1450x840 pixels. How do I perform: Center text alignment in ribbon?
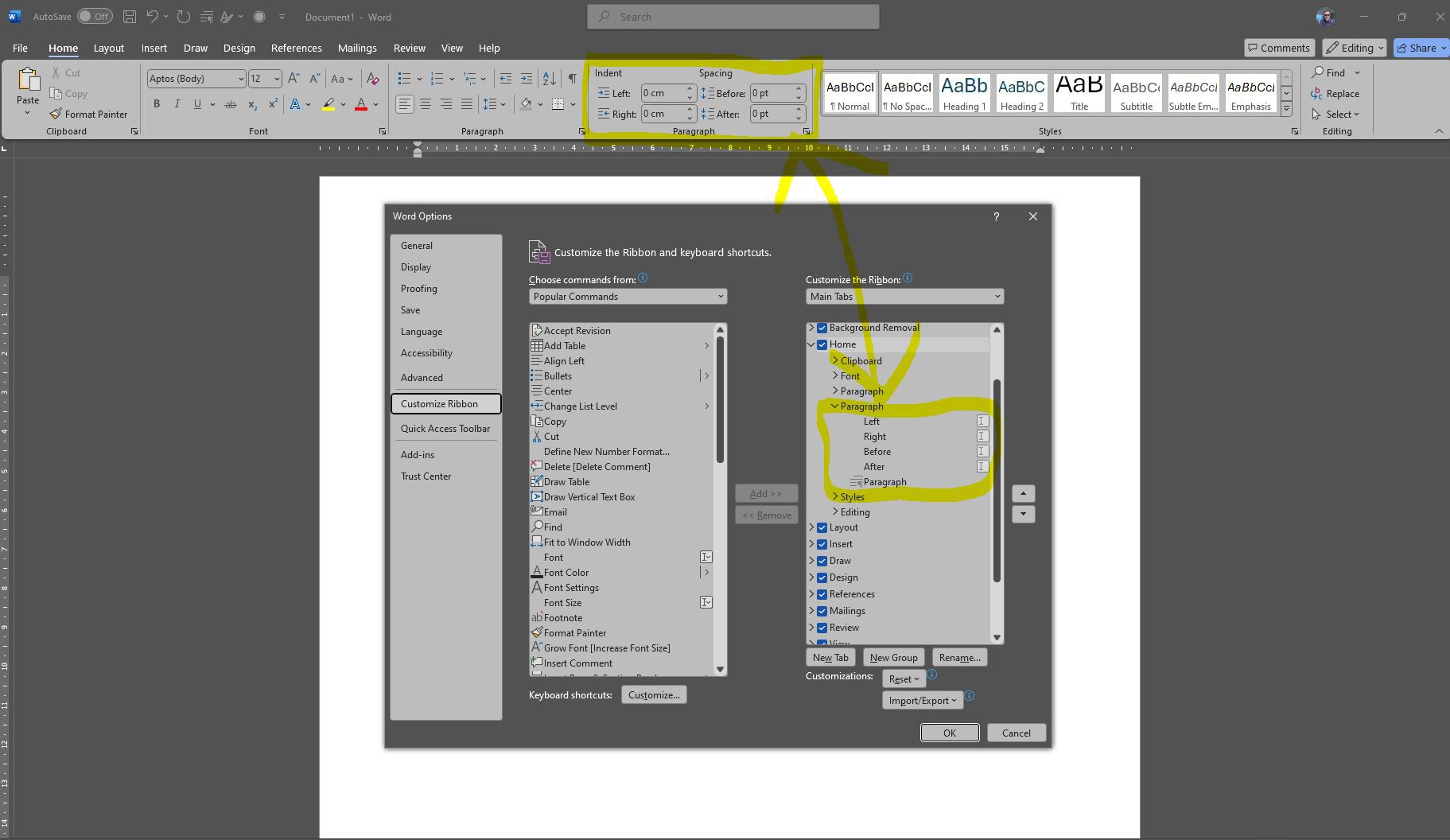(426, 104)
